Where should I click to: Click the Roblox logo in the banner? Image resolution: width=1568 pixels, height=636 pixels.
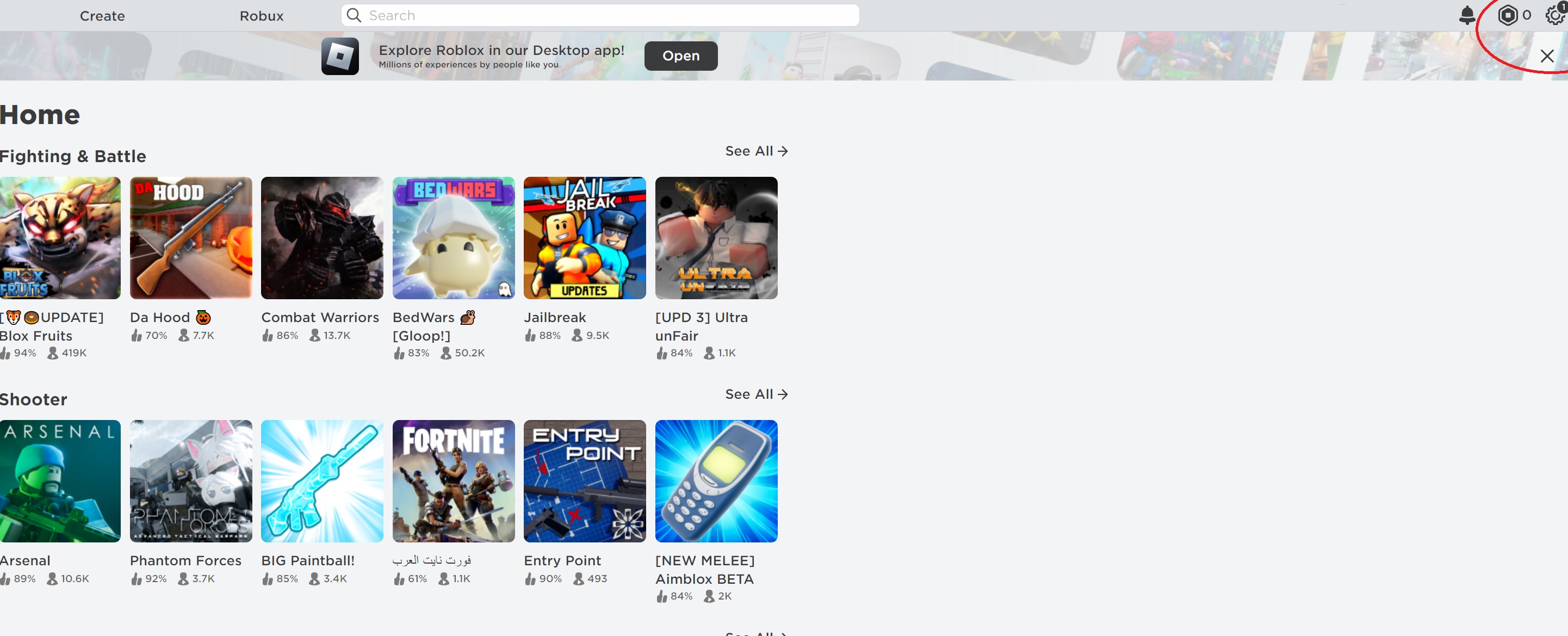[340, 55]
